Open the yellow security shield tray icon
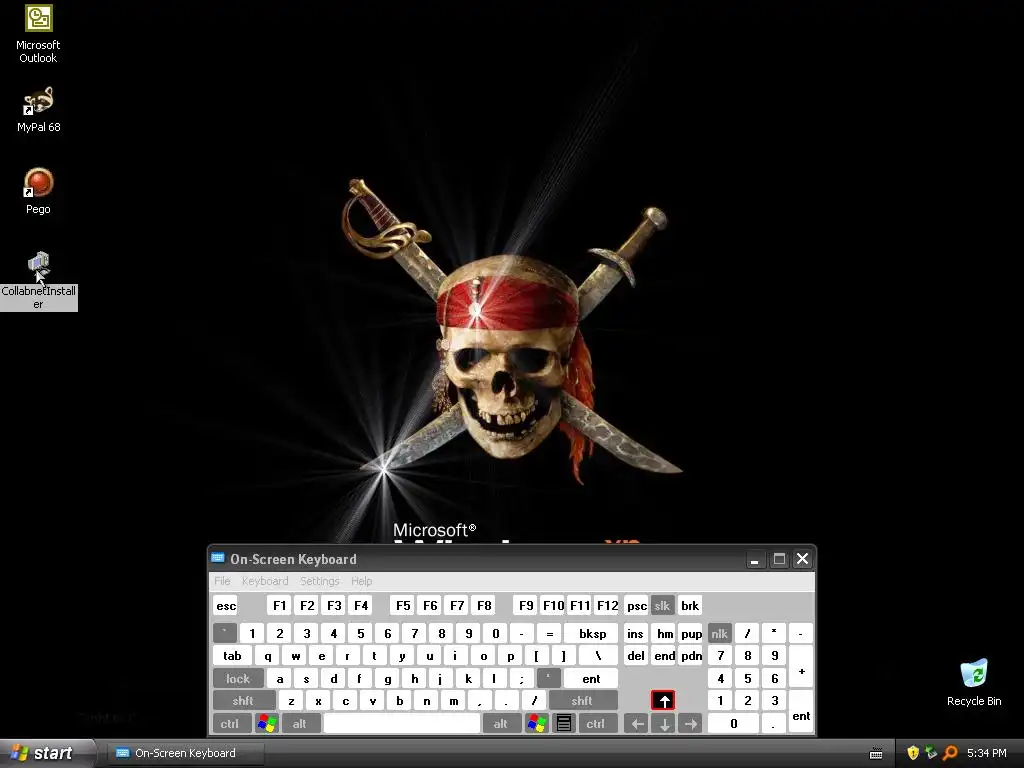Screen dimensions: 1024x768 [913, 753]
